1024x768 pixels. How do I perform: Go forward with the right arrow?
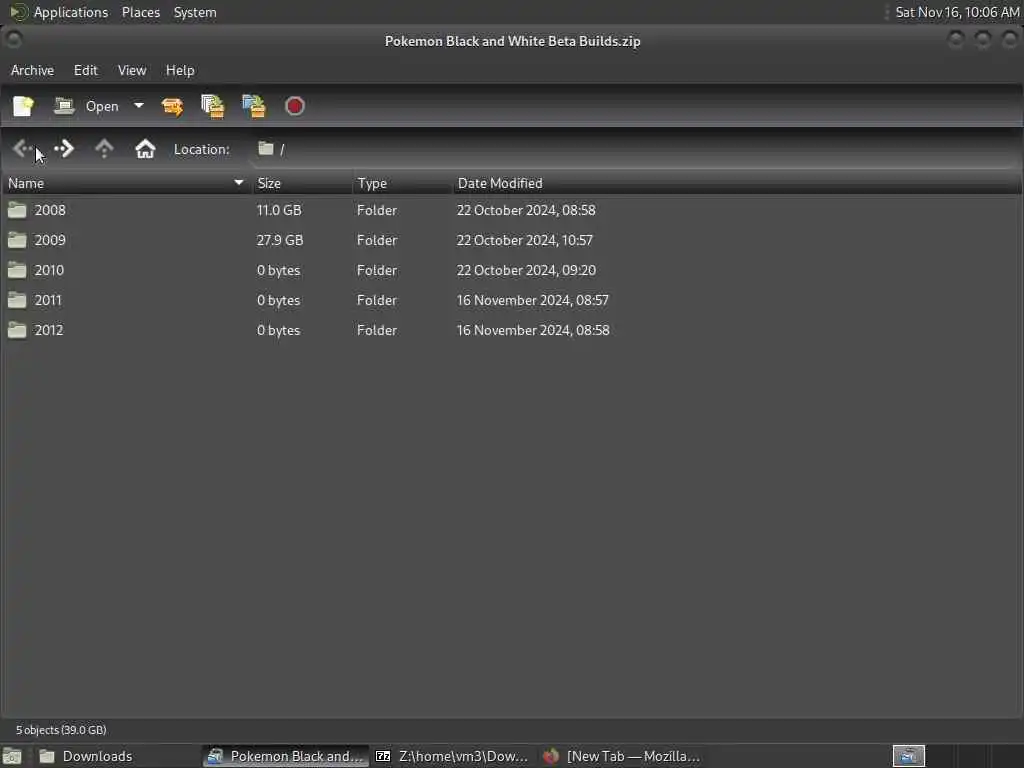pyautogui.click(x=64, y=149)
